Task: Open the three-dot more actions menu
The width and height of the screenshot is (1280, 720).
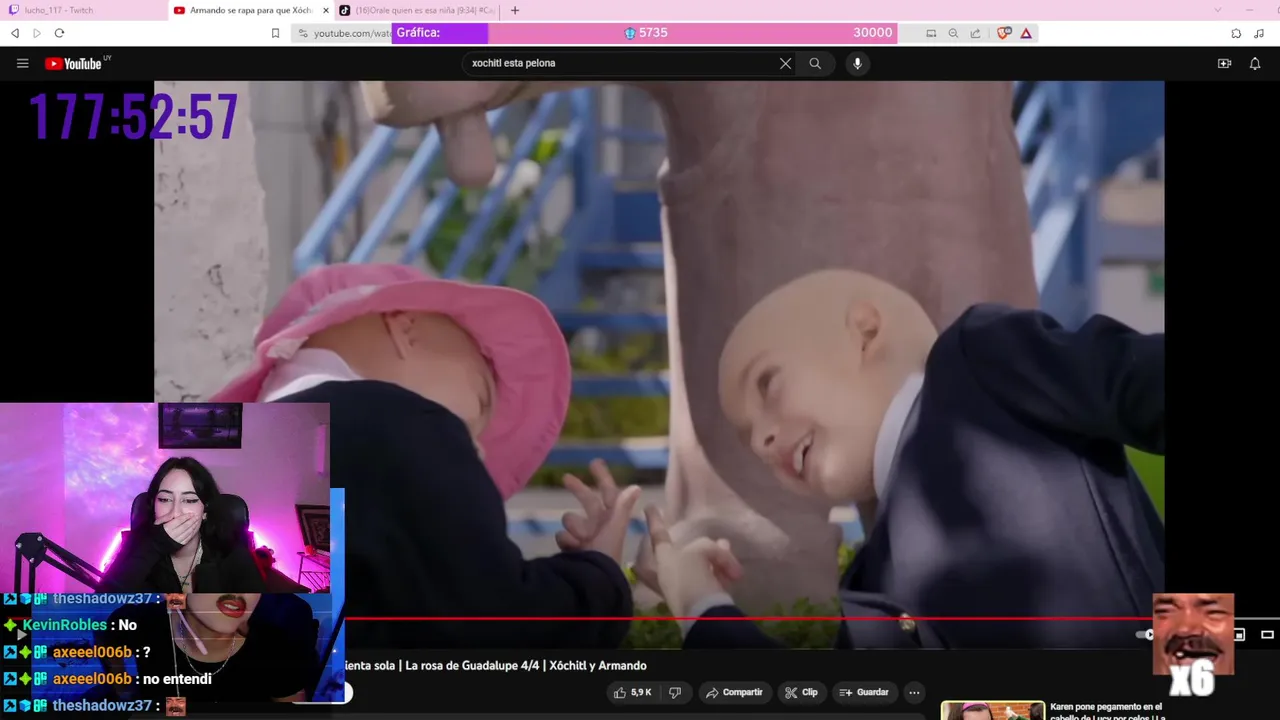Action: click(914, 692)
